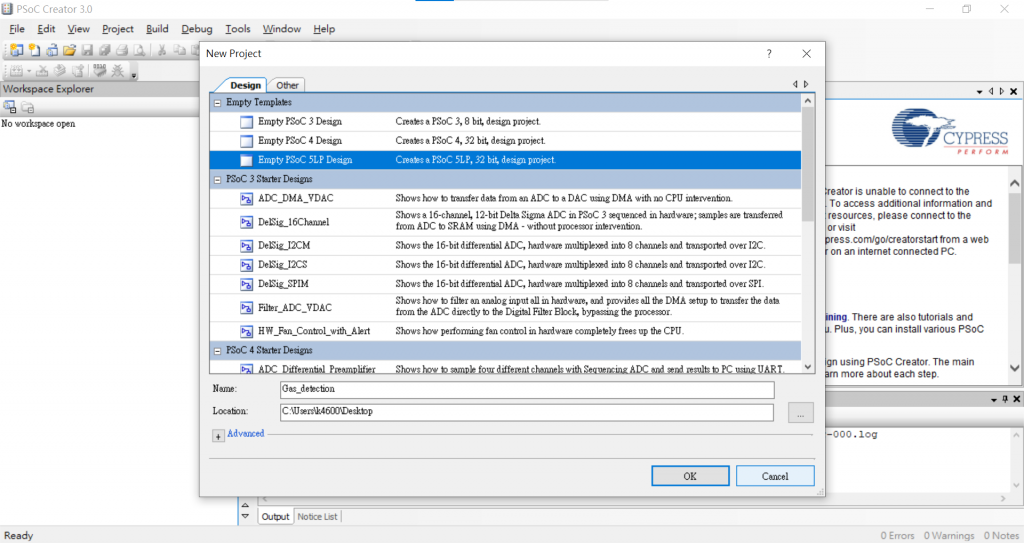Open the start page panel dropdown arrow
1024x543 pixels.
pos(980,91)
